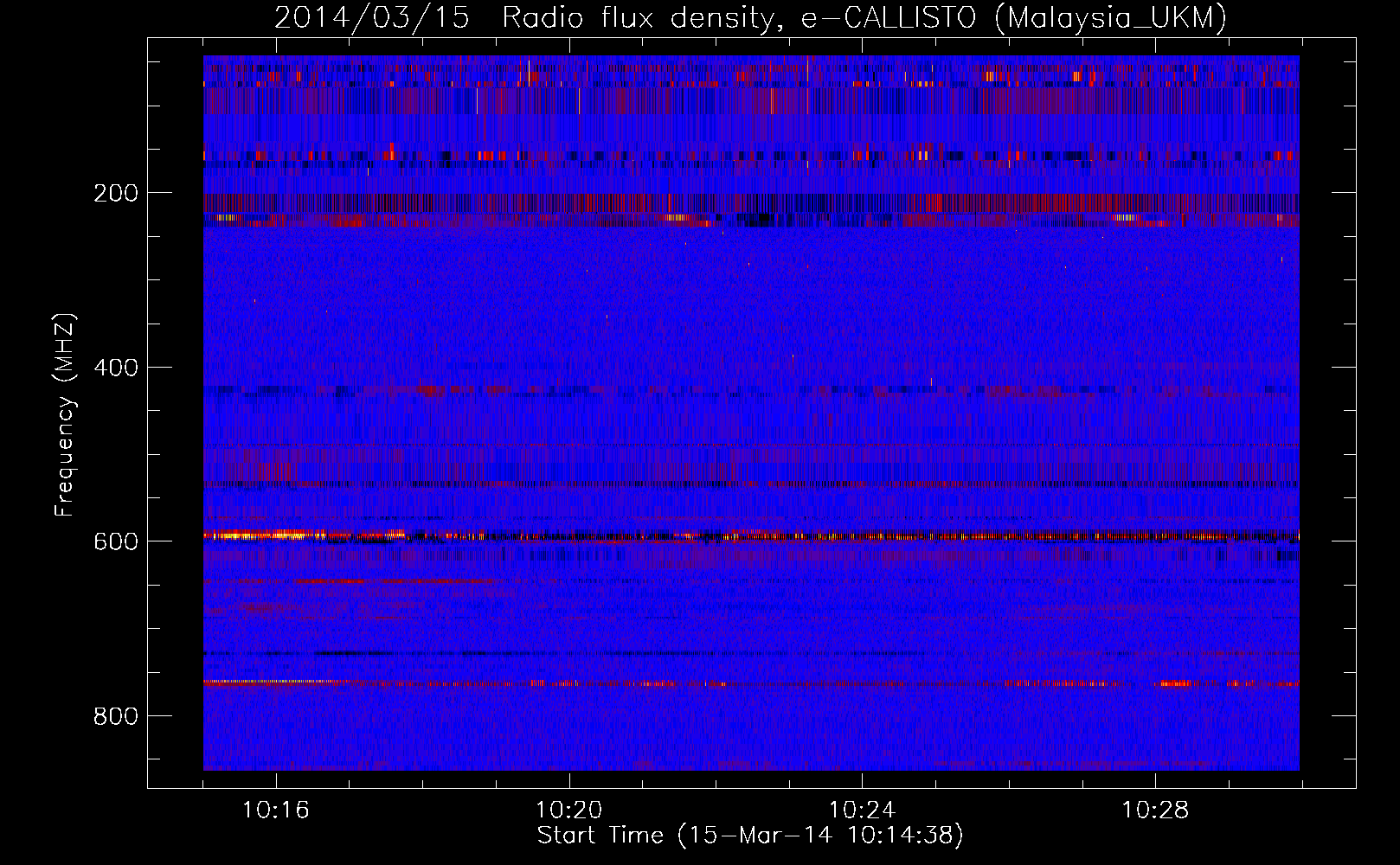Select the 200 frequency tick label
The width and height of the screenshot is (1400, 865).
coord(116,193)
